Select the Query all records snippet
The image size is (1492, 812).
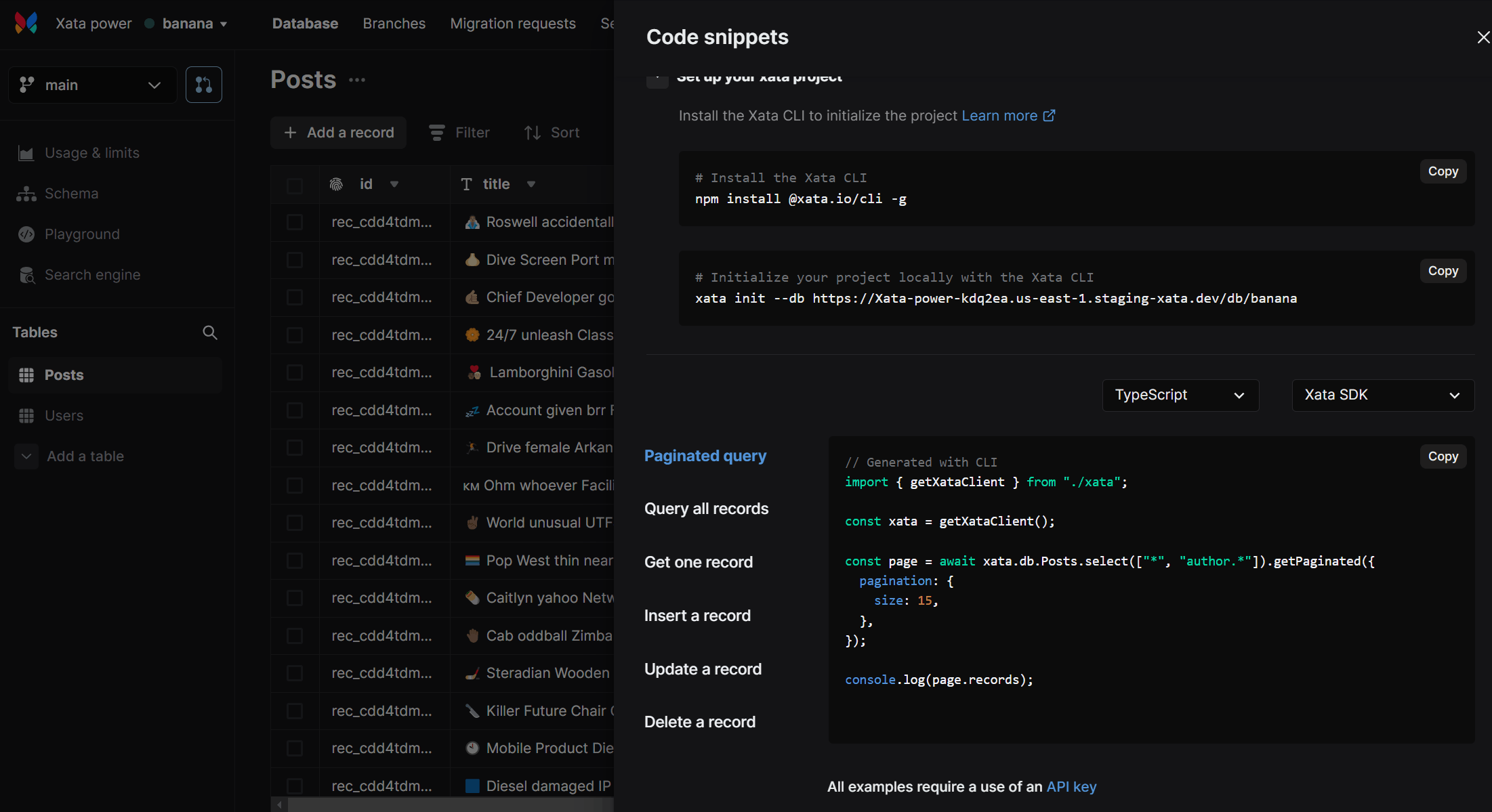(x=707, y=509)
